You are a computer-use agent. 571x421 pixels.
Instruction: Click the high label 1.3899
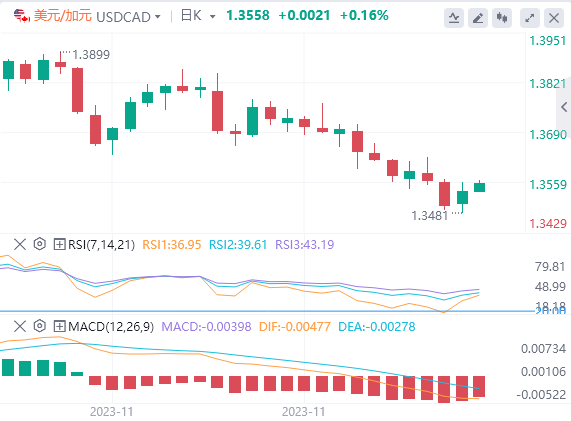(91, 55)
